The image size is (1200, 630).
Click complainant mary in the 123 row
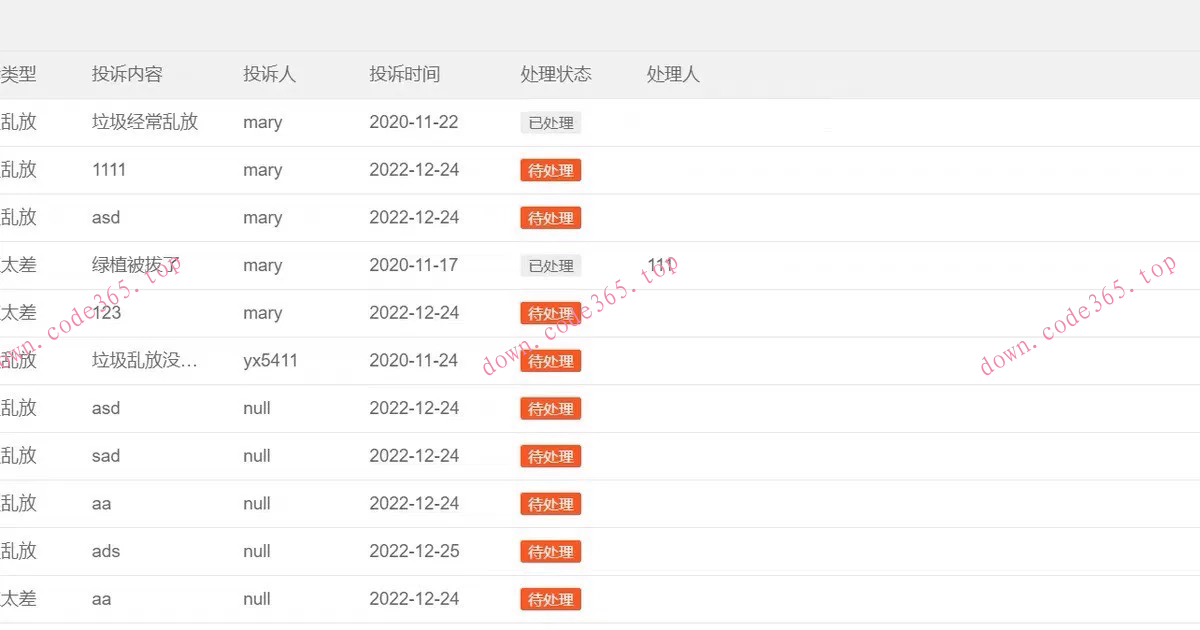pyautogui.click(x=263, y=314)
